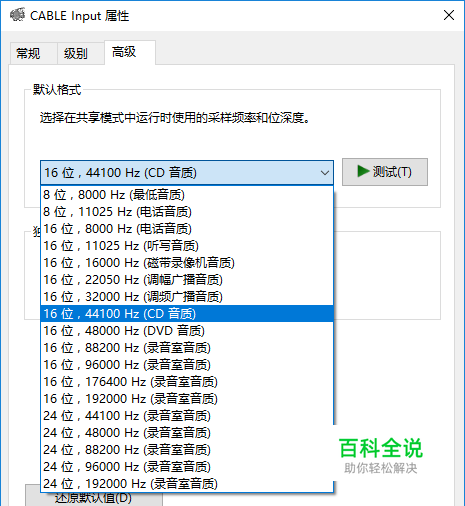Choose 24 位, 48000 Hz (录音室音质)
The width and height of the screenshot is (465, 506).
click(x=187, y=433)
